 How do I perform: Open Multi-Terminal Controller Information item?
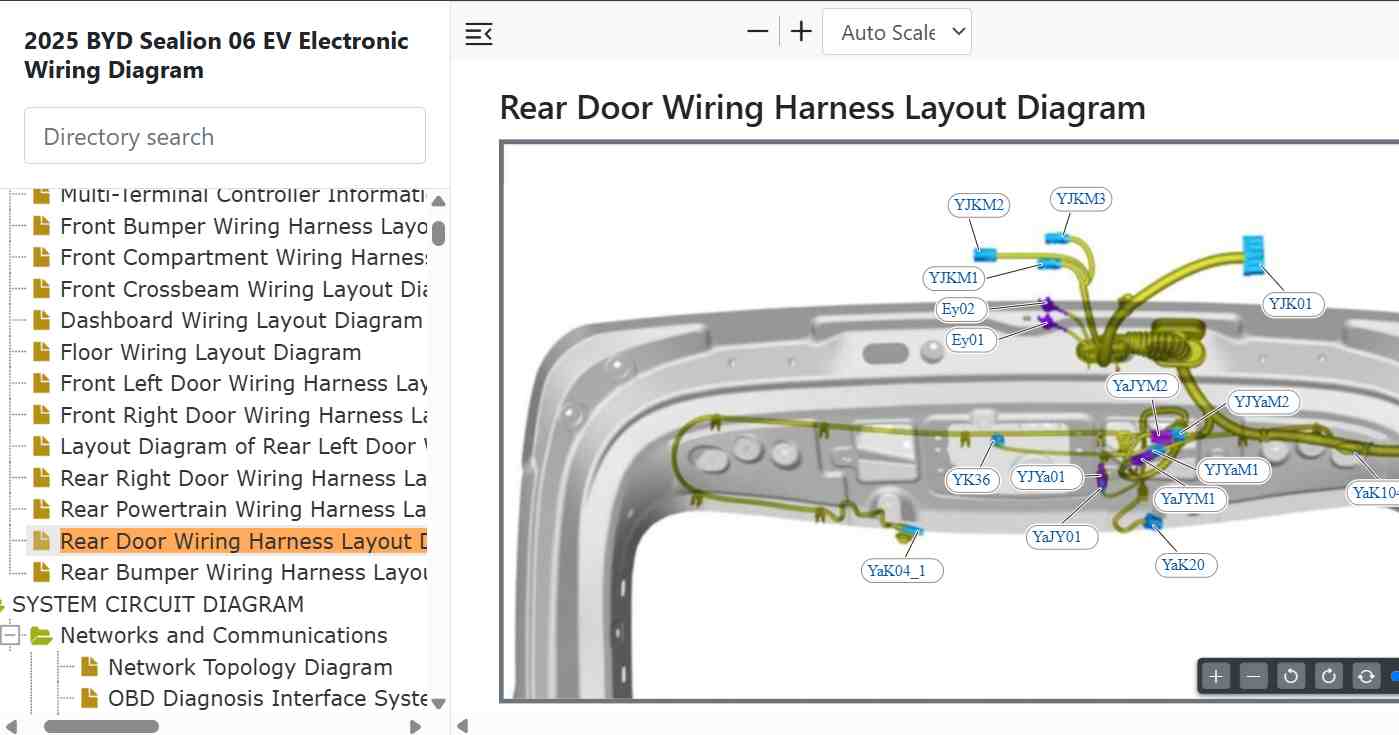pyautogui.click(x=244, y=195)
